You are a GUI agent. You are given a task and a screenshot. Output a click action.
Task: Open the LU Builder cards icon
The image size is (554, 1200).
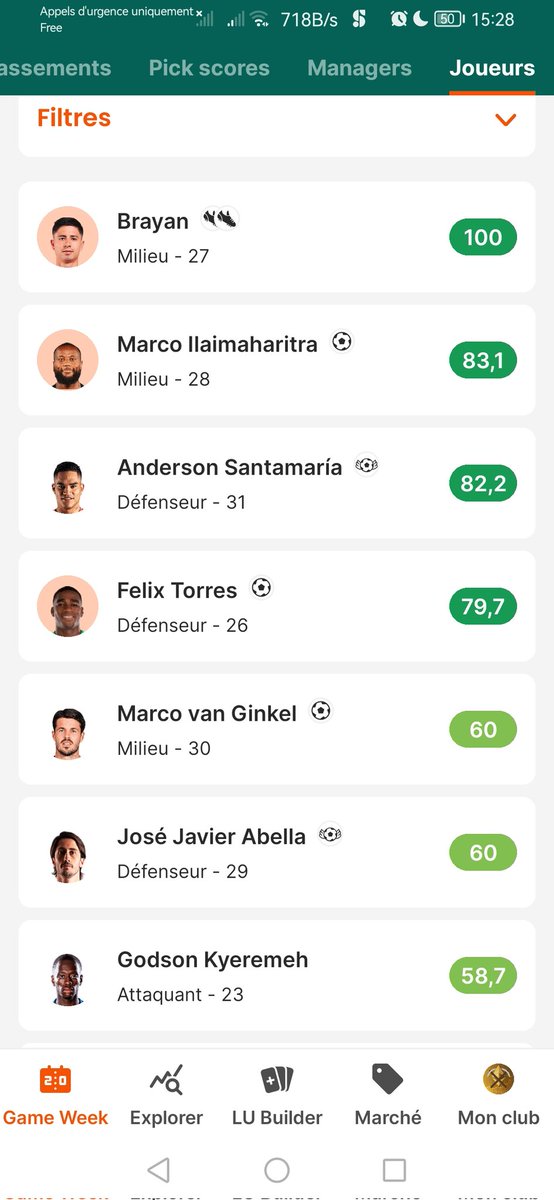click(277, 1080)
